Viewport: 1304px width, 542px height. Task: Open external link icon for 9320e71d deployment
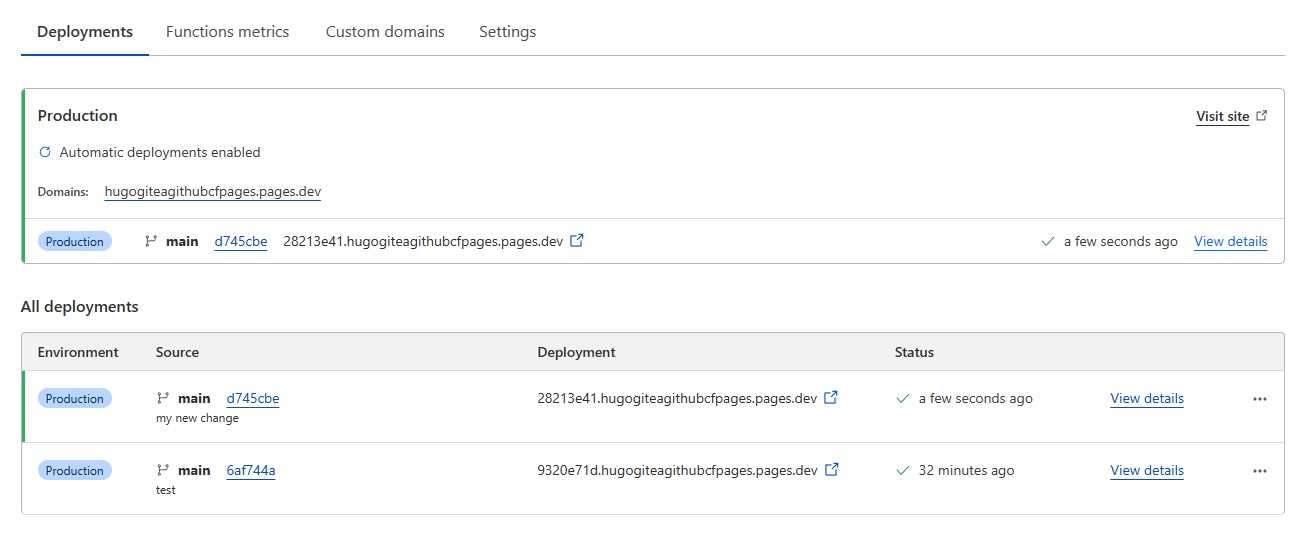coord(830,470)
